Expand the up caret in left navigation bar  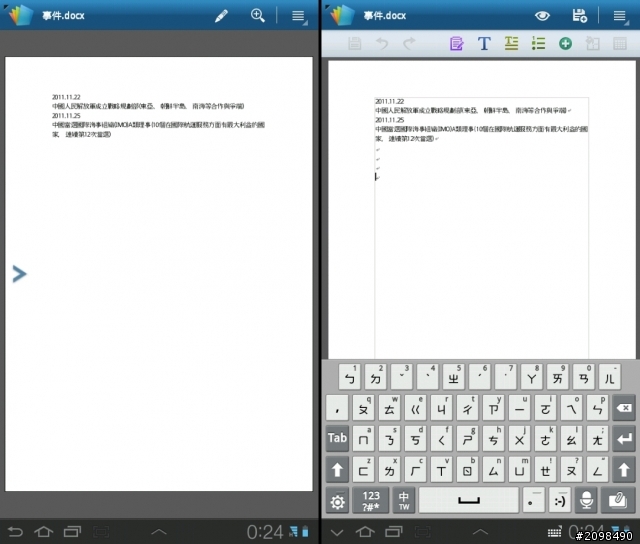159,532
